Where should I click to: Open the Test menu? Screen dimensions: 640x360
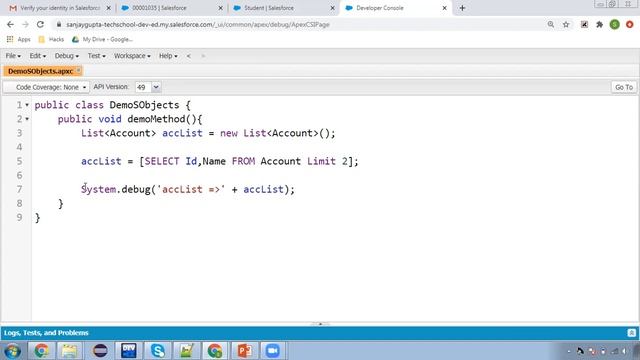pos(96,56)
